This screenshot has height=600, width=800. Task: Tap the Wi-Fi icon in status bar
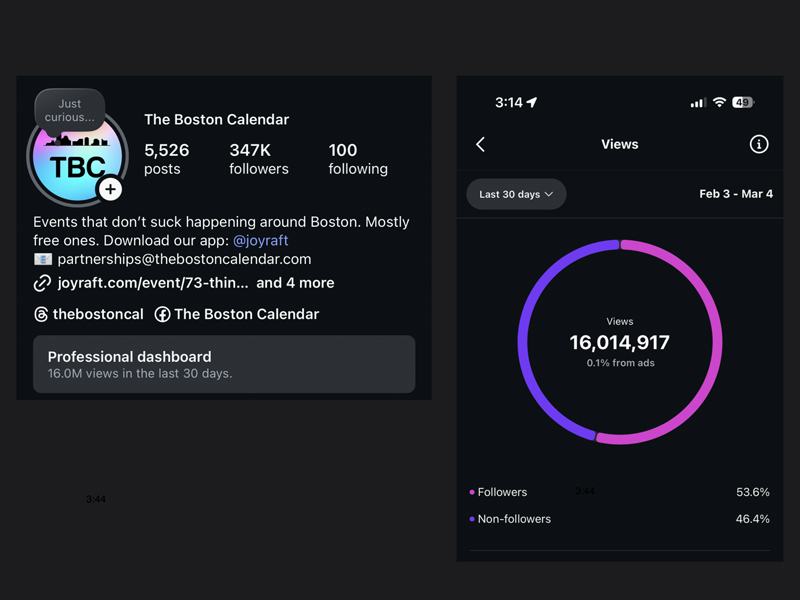point(718,102)
